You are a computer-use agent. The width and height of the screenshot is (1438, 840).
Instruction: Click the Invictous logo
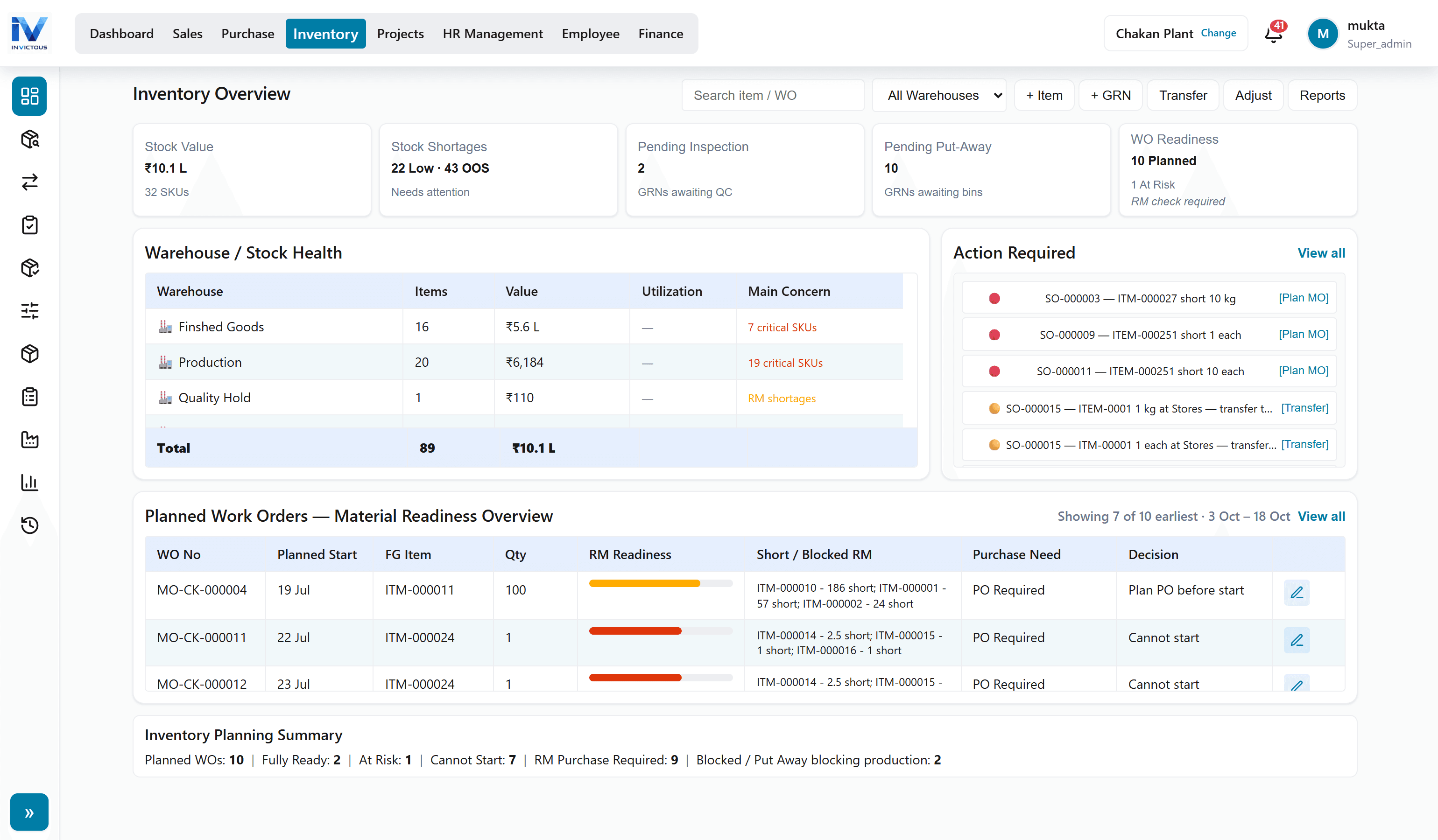[x=29, y=33]
